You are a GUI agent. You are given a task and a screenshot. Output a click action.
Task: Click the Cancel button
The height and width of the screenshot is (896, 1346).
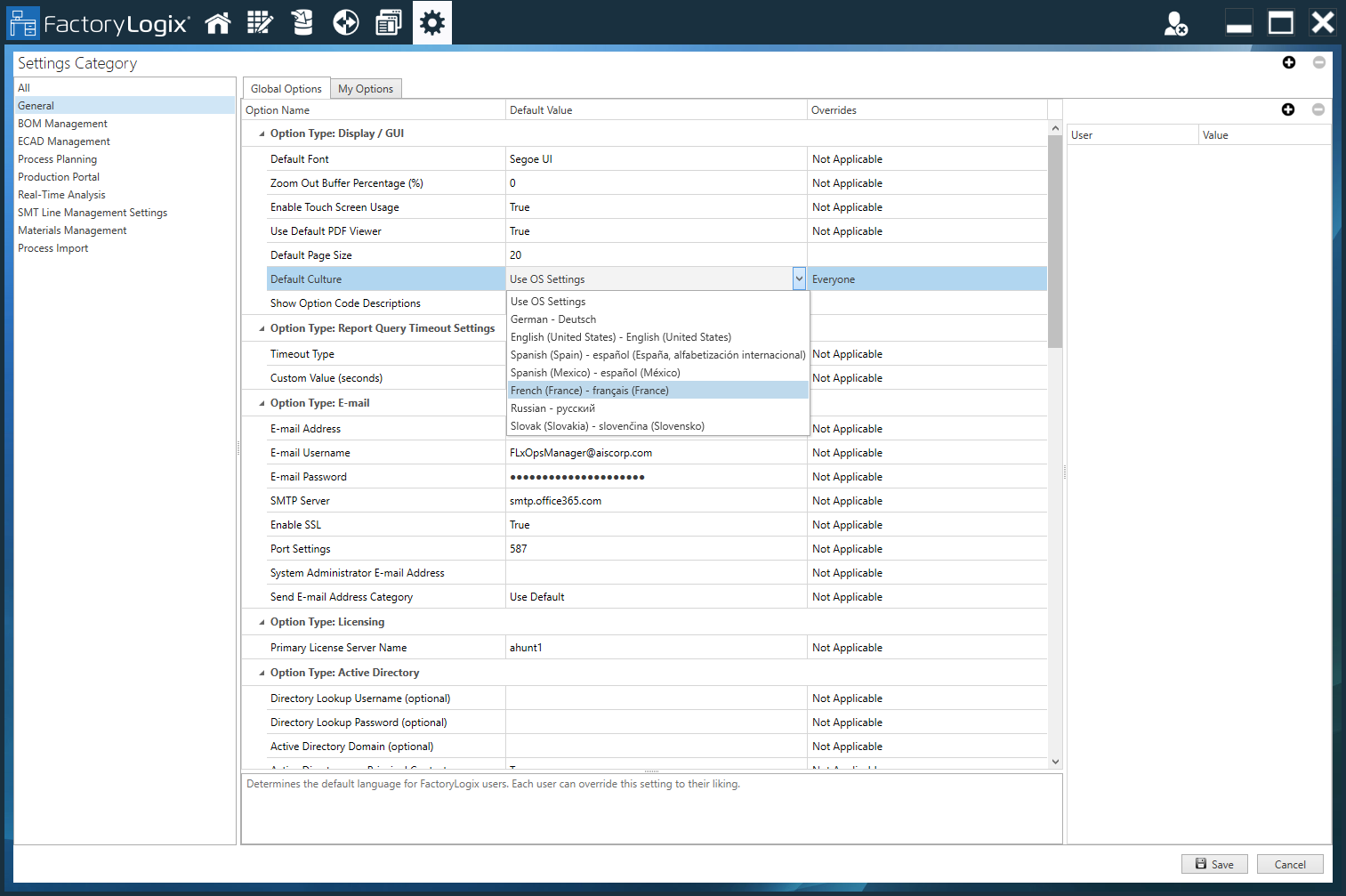[x=1289, y=864]
